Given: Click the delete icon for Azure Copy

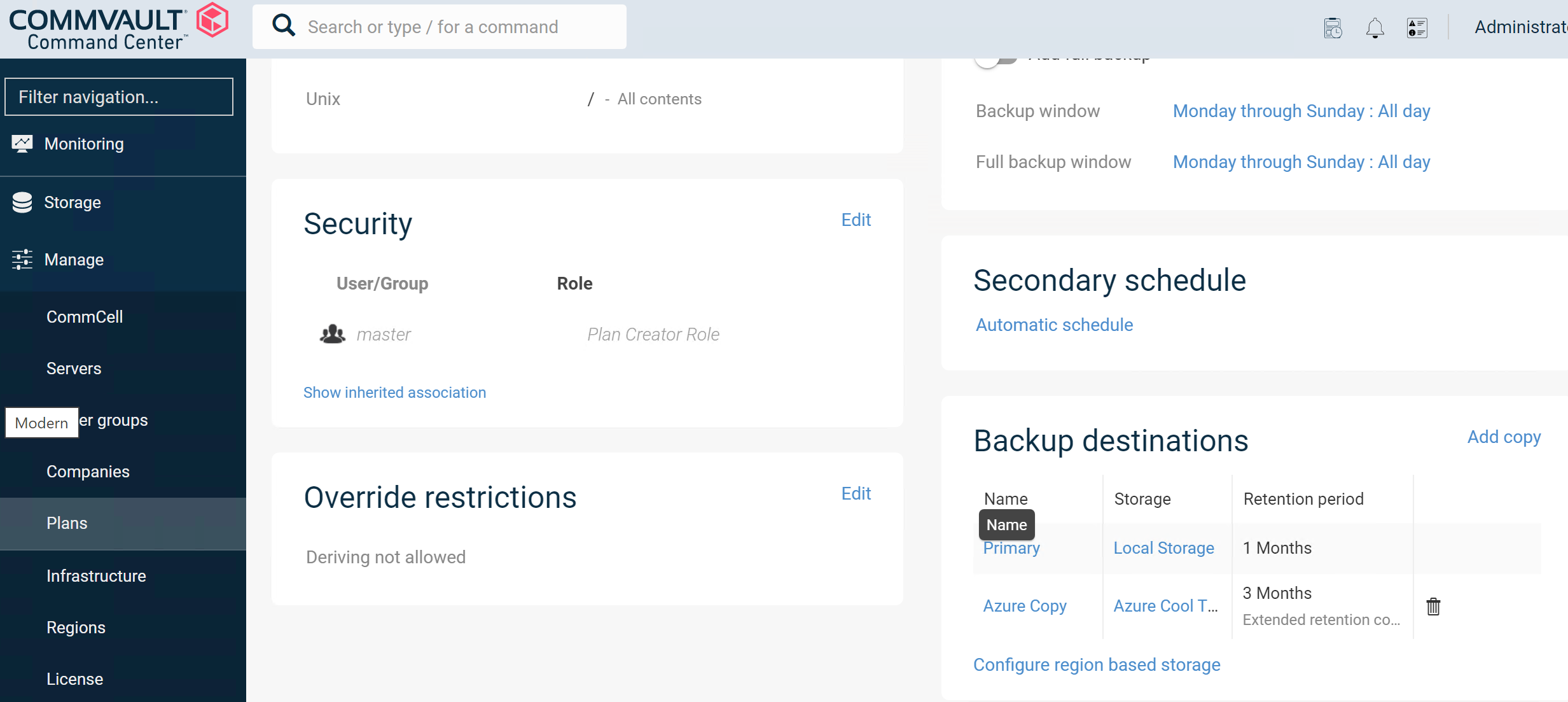Looking at the screenshot, I should [x=1433, y=605].
